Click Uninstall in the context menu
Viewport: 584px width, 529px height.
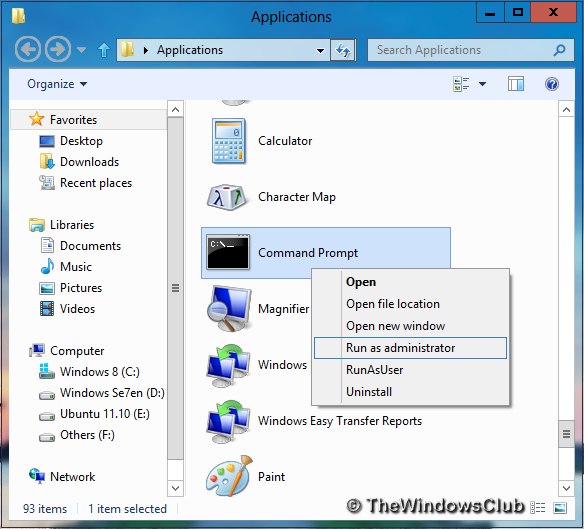369,392
